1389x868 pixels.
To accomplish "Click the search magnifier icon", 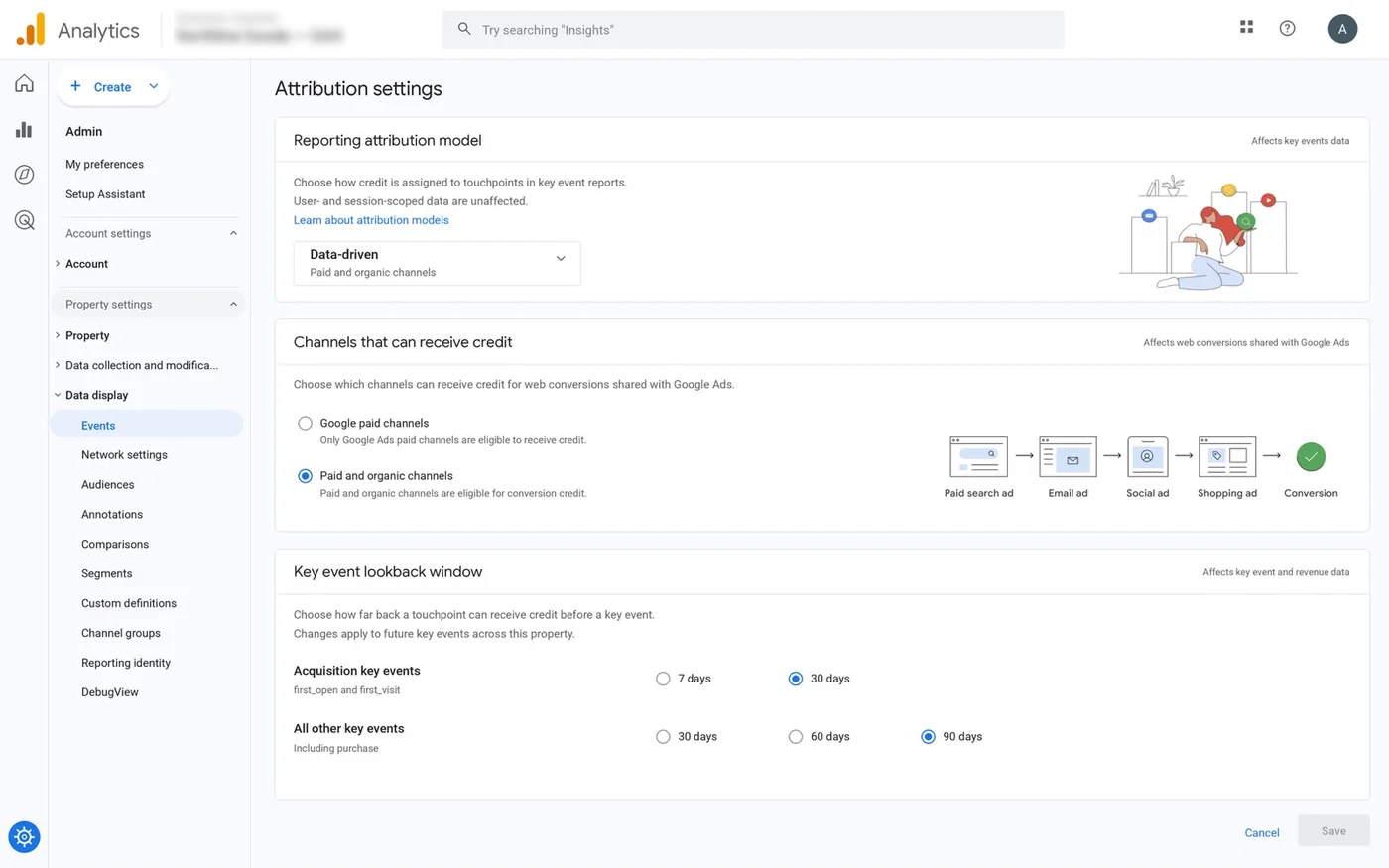I will click(x=464, y=30).
